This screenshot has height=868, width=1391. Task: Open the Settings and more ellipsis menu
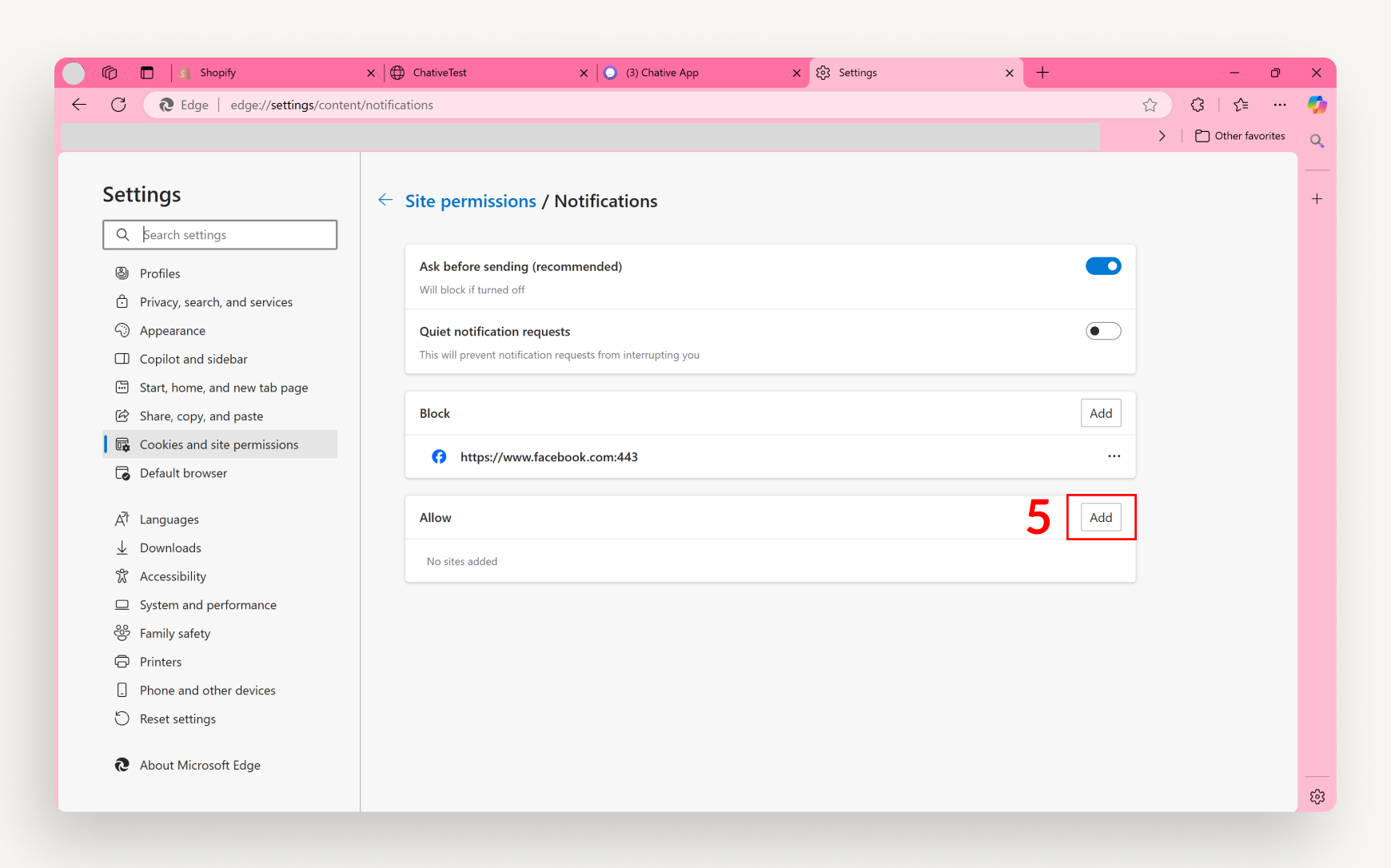pos(1280,105)
